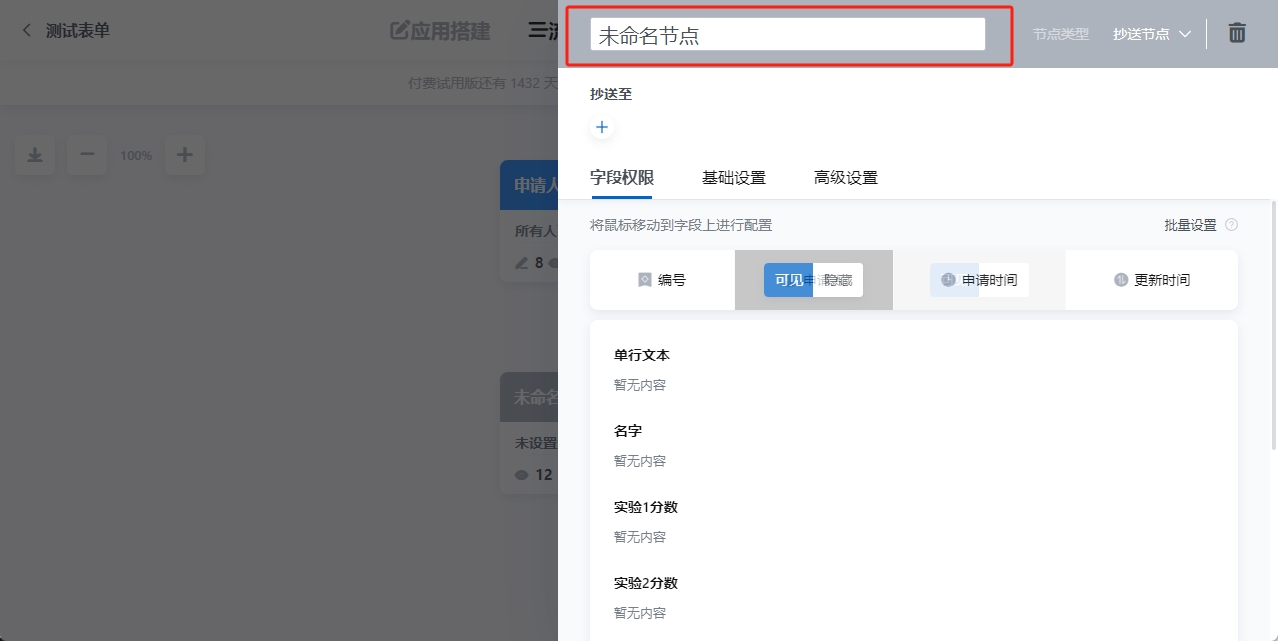
Task: Switch to the 高级设置 tab
Action: click(845, 177)
